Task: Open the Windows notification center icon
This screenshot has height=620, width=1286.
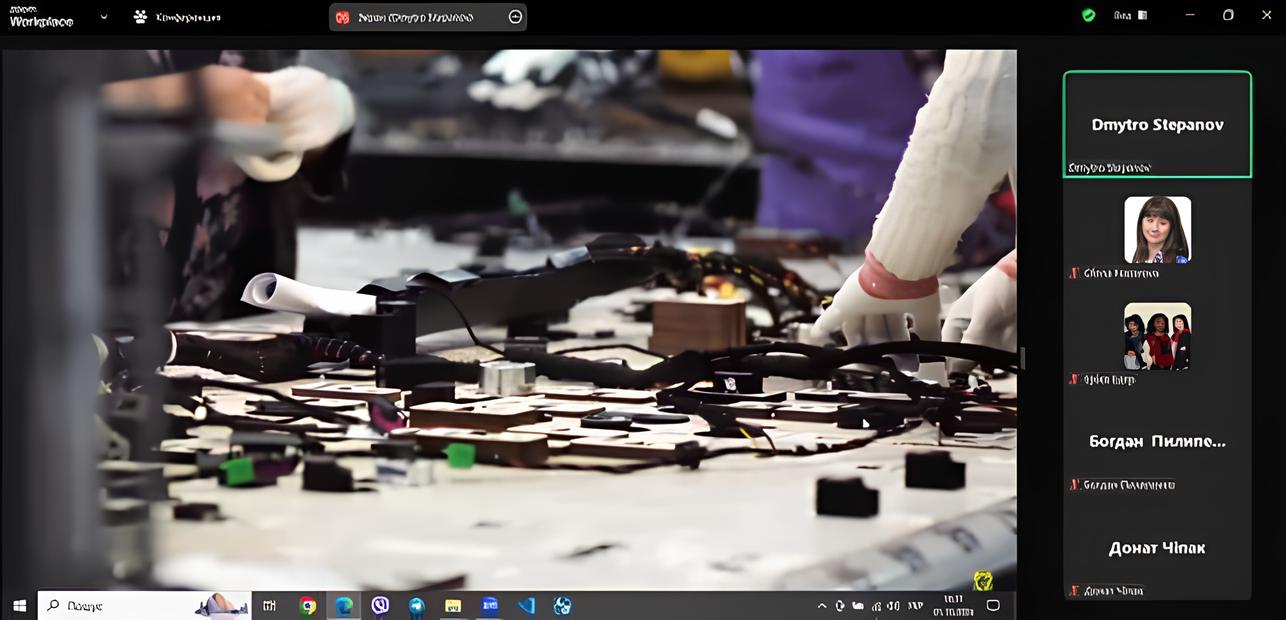Action: tap(993, 605)
